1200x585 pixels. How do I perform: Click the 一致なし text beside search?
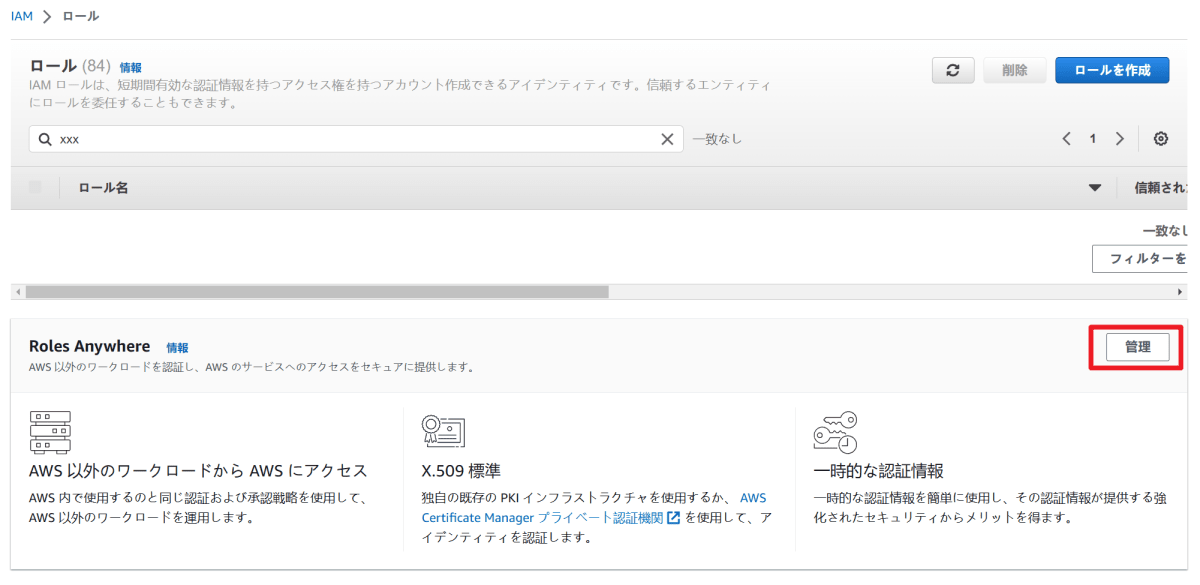click(x=717, y=139)
